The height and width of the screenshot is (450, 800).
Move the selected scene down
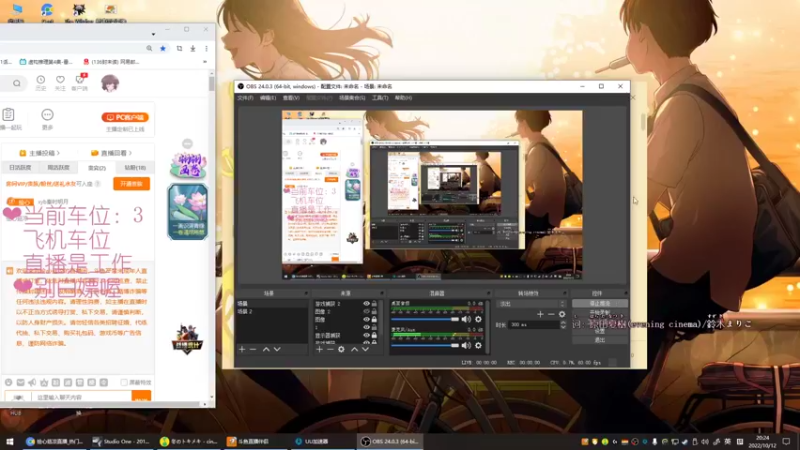pos(277,349)
